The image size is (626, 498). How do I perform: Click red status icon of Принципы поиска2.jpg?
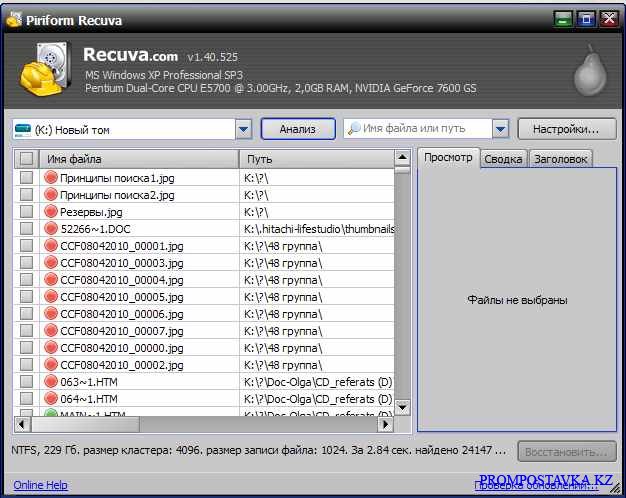pyautogui.click(x=51, y=194)
